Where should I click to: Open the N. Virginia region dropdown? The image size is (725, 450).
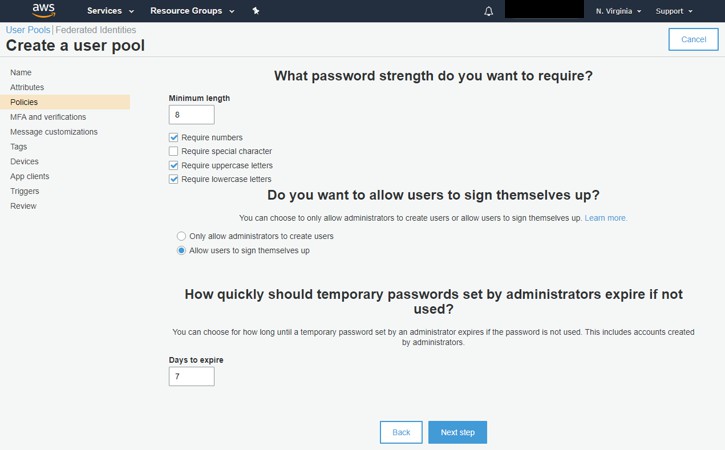[619, 11]
